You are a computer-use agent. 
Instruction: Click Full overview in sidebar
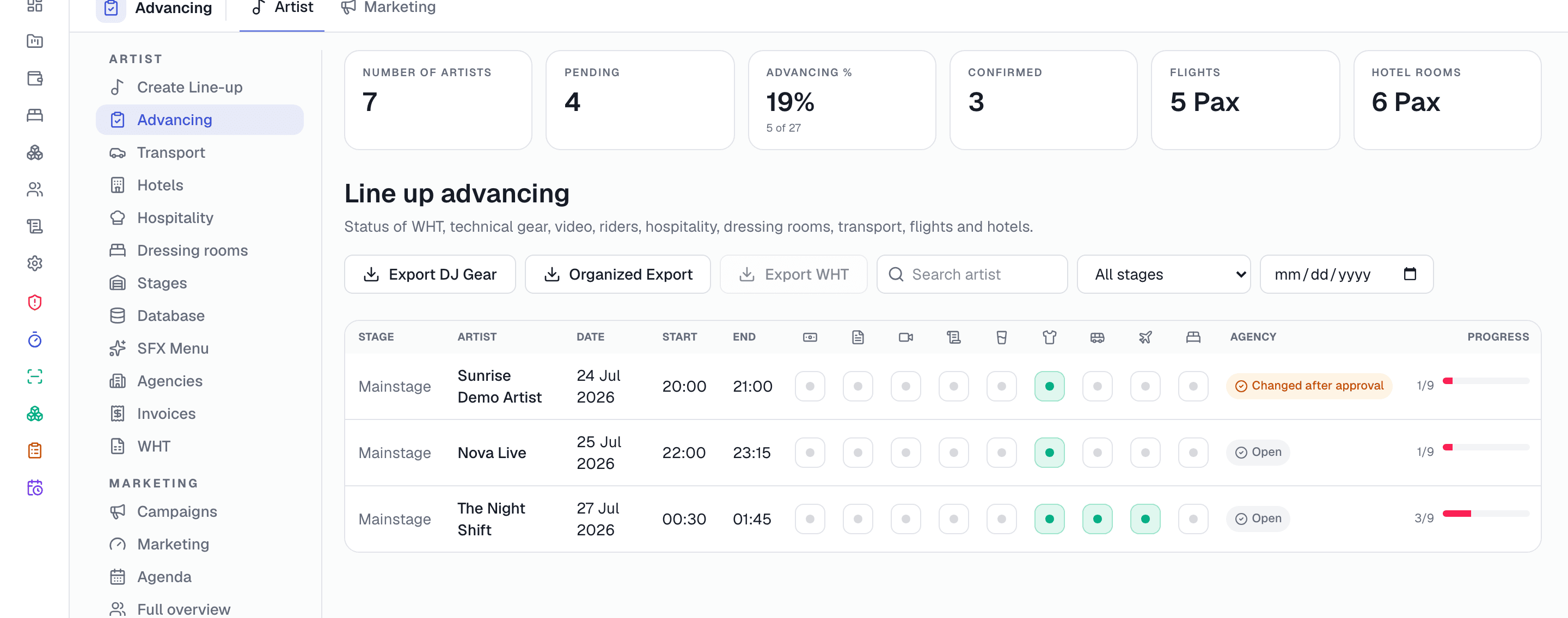[200, 608]
